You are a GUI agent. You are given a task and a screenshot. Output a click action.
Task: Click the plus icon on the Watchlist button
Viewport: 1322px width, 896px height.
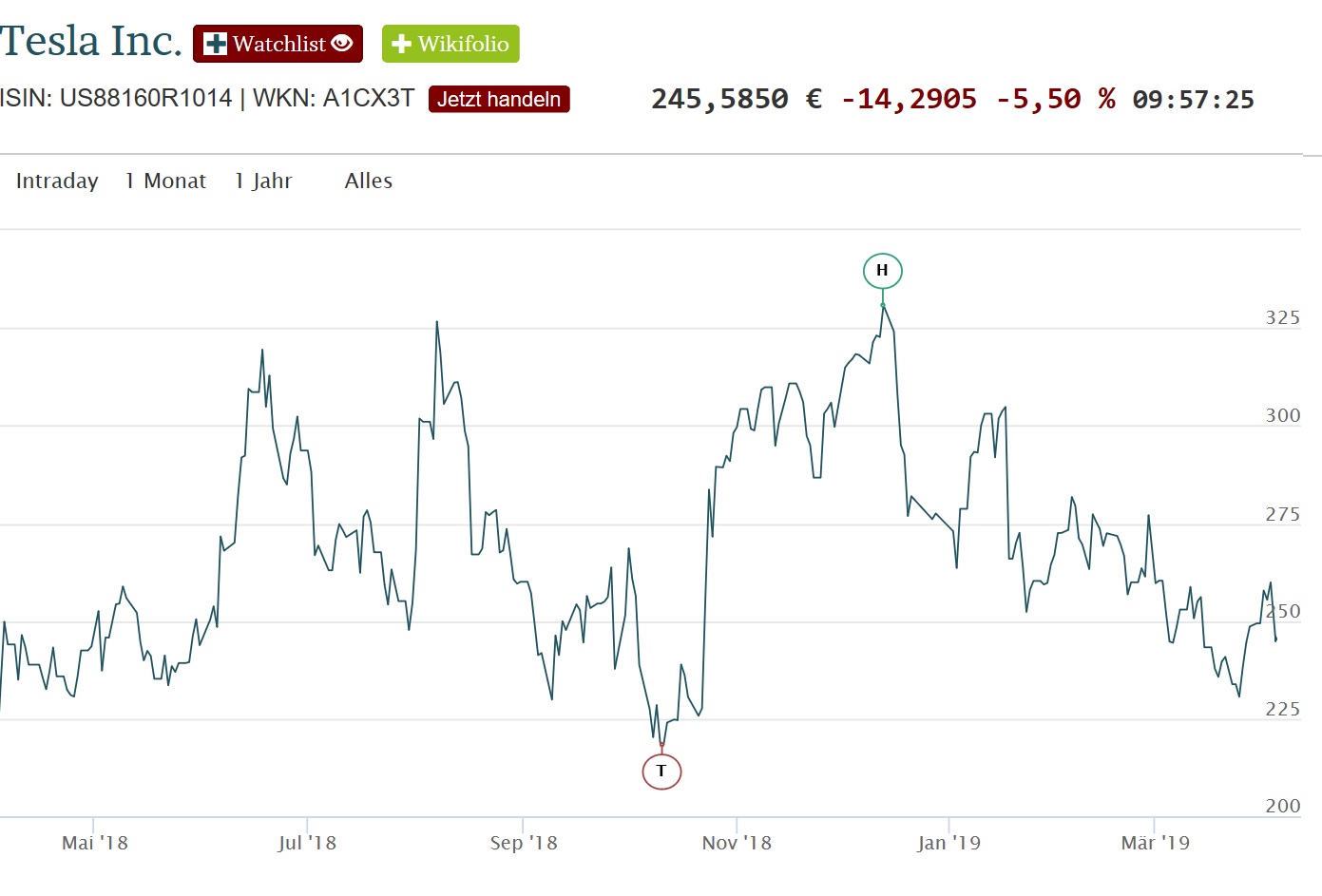click(x=217, y=42)
